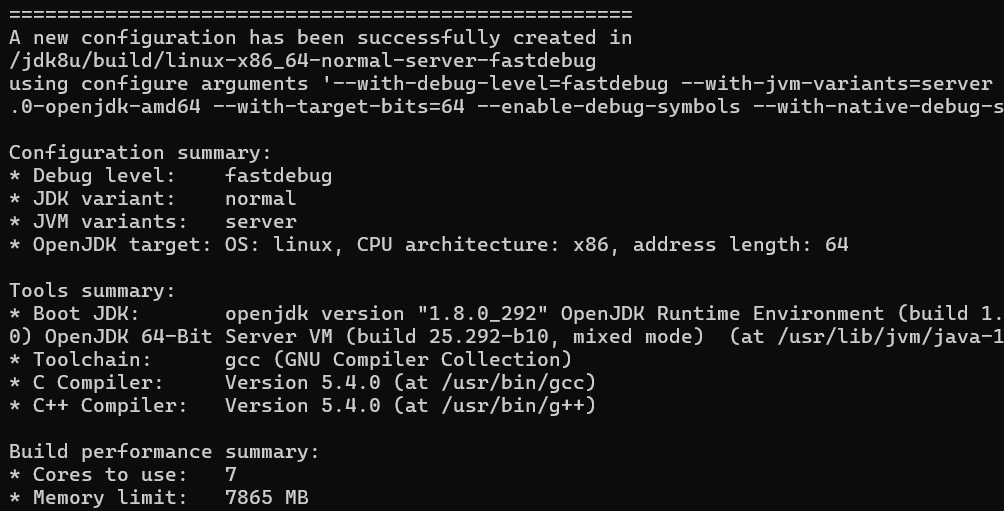This screenshot has width=1004, height=511.
Task: Click the 'Build performance summary:' heading
Action: pyautogui.click(x=164, y=451)
